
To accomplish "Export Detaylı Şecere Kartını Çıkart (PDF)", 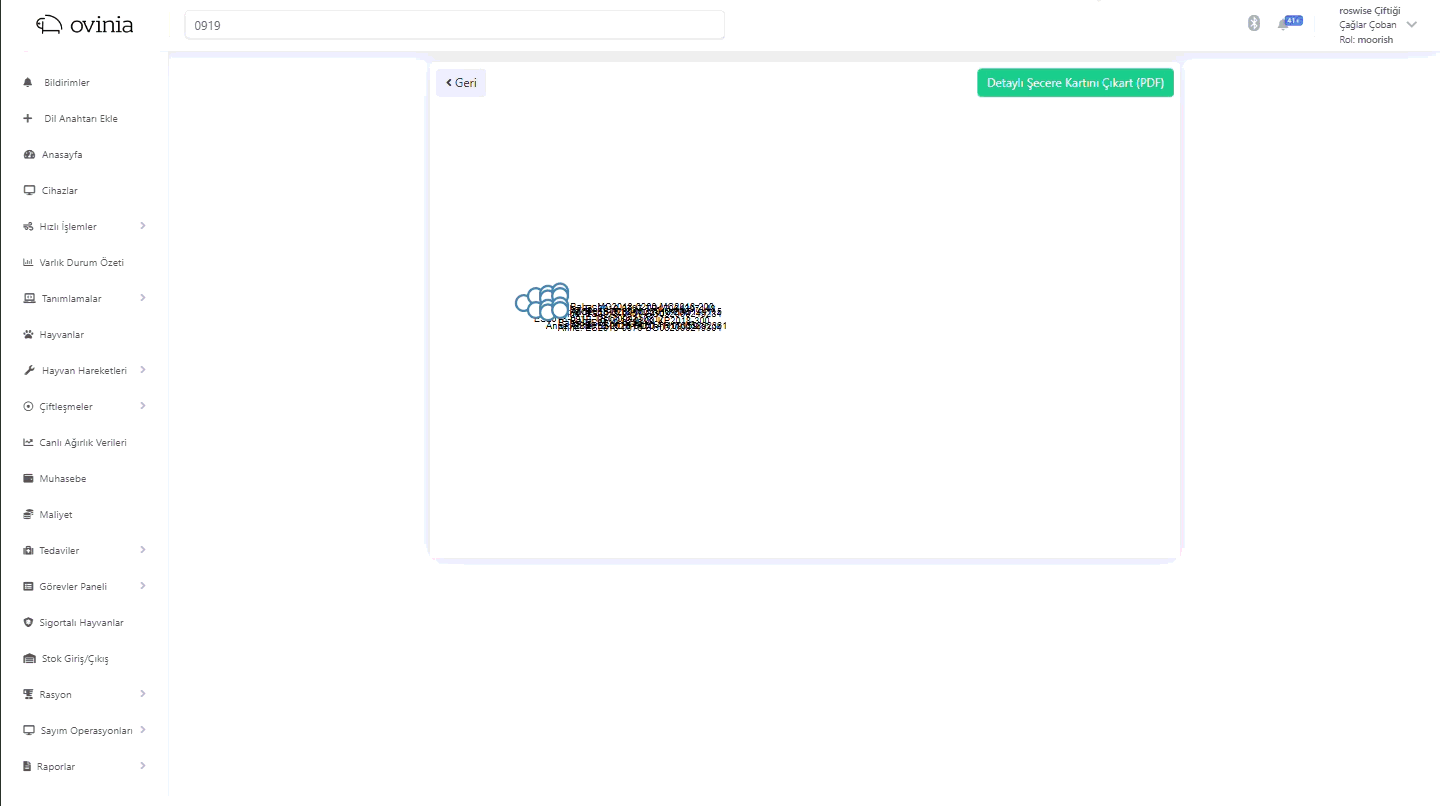I will (x=1075, y=83).
